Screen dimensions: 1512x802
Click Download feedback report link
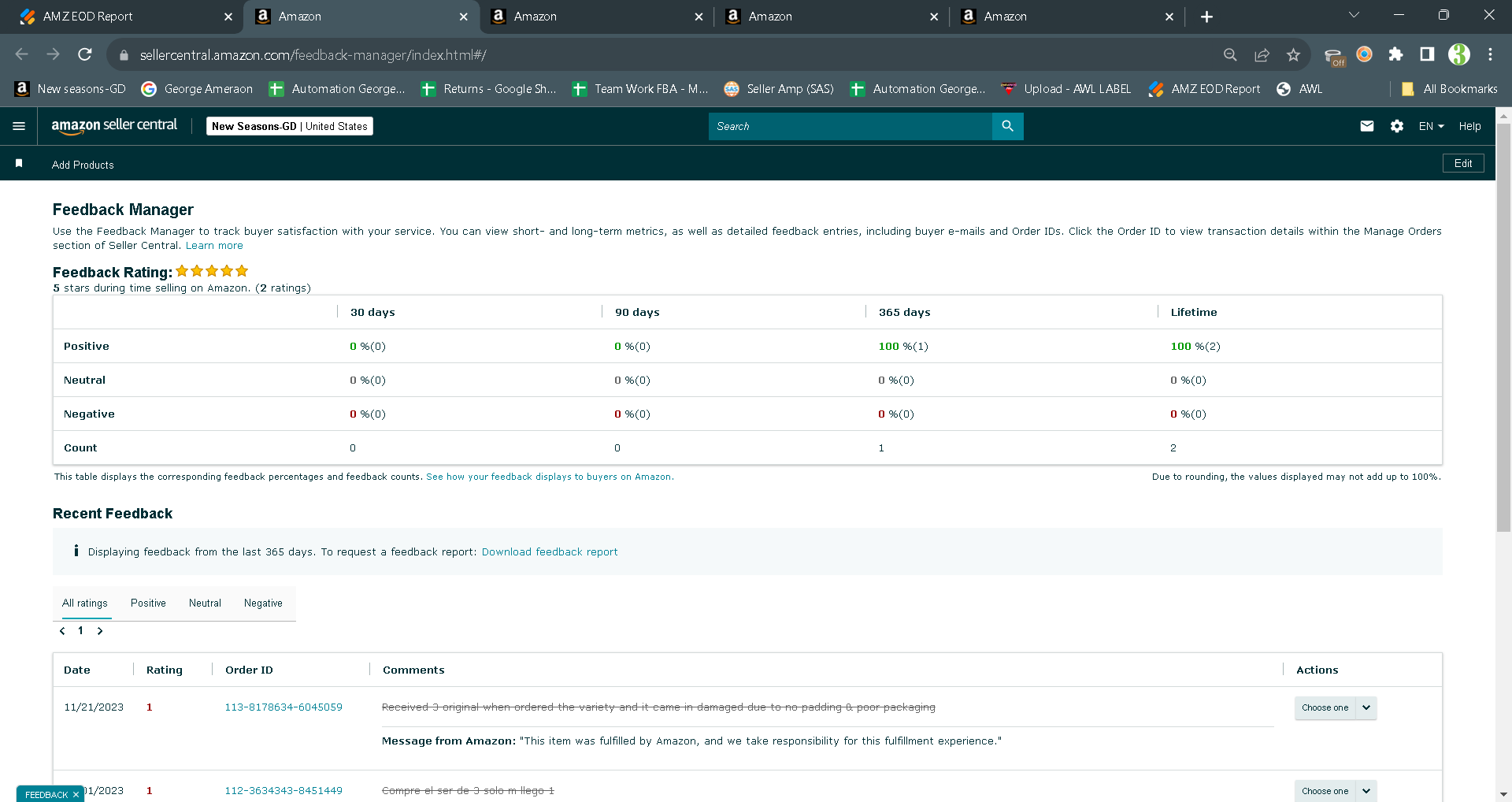(550, 552)
